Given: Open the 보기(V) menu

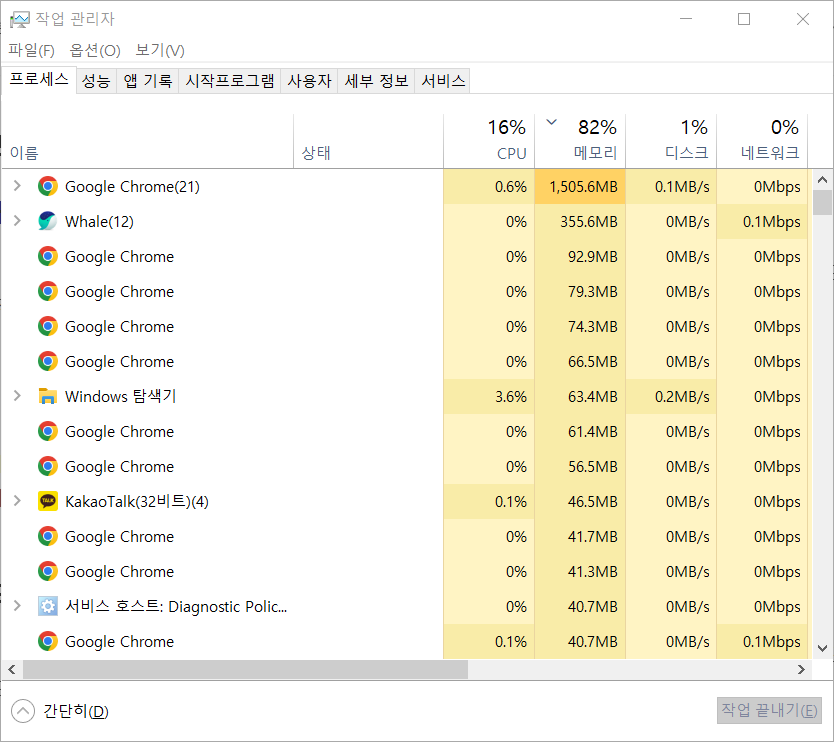Looking at the screenshot, I should (160, 51).
